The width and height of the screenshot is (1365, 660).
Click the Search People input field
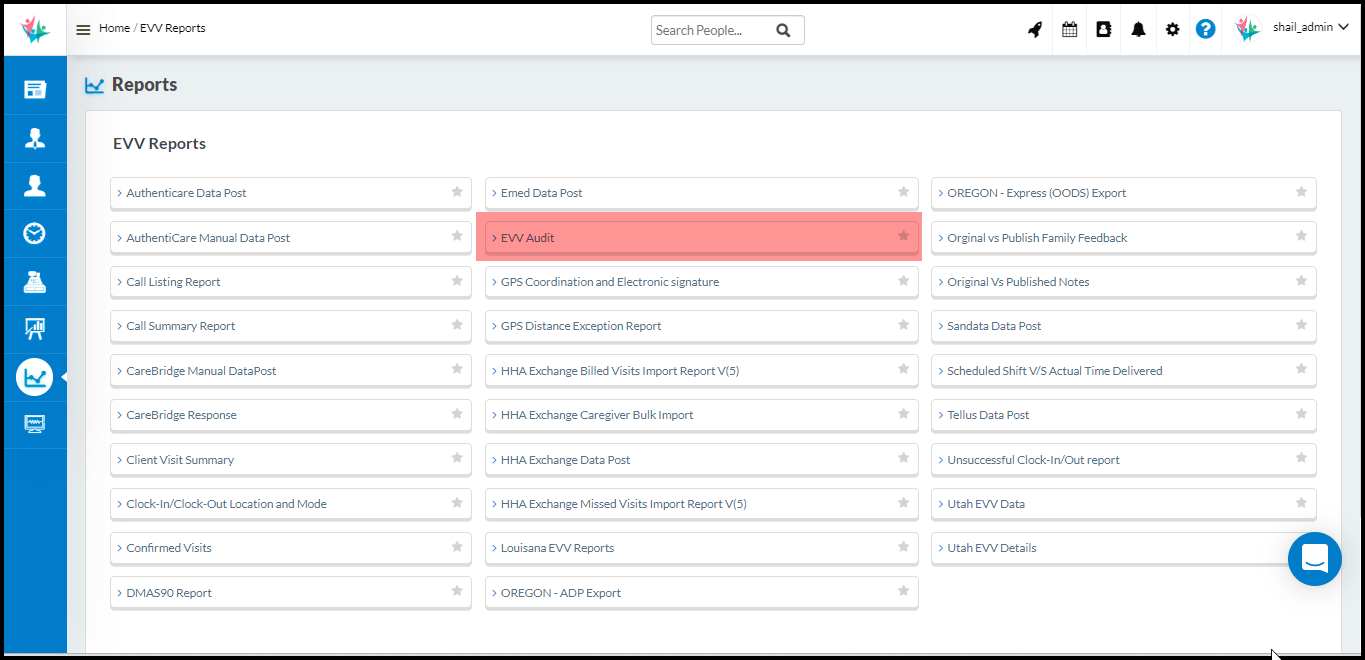point(711,30)
